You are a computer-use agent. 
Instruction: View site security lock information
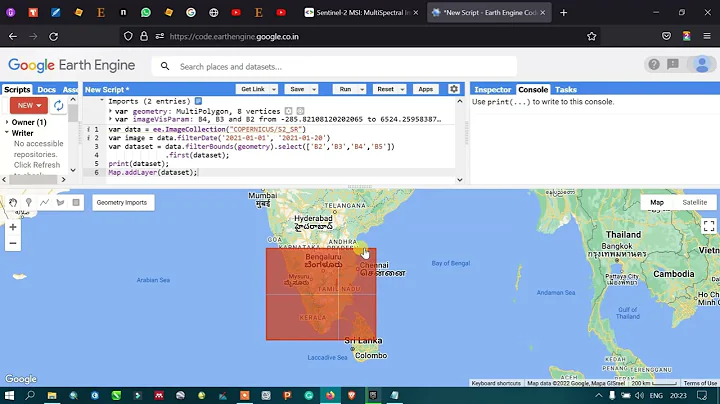click(144, 36)
